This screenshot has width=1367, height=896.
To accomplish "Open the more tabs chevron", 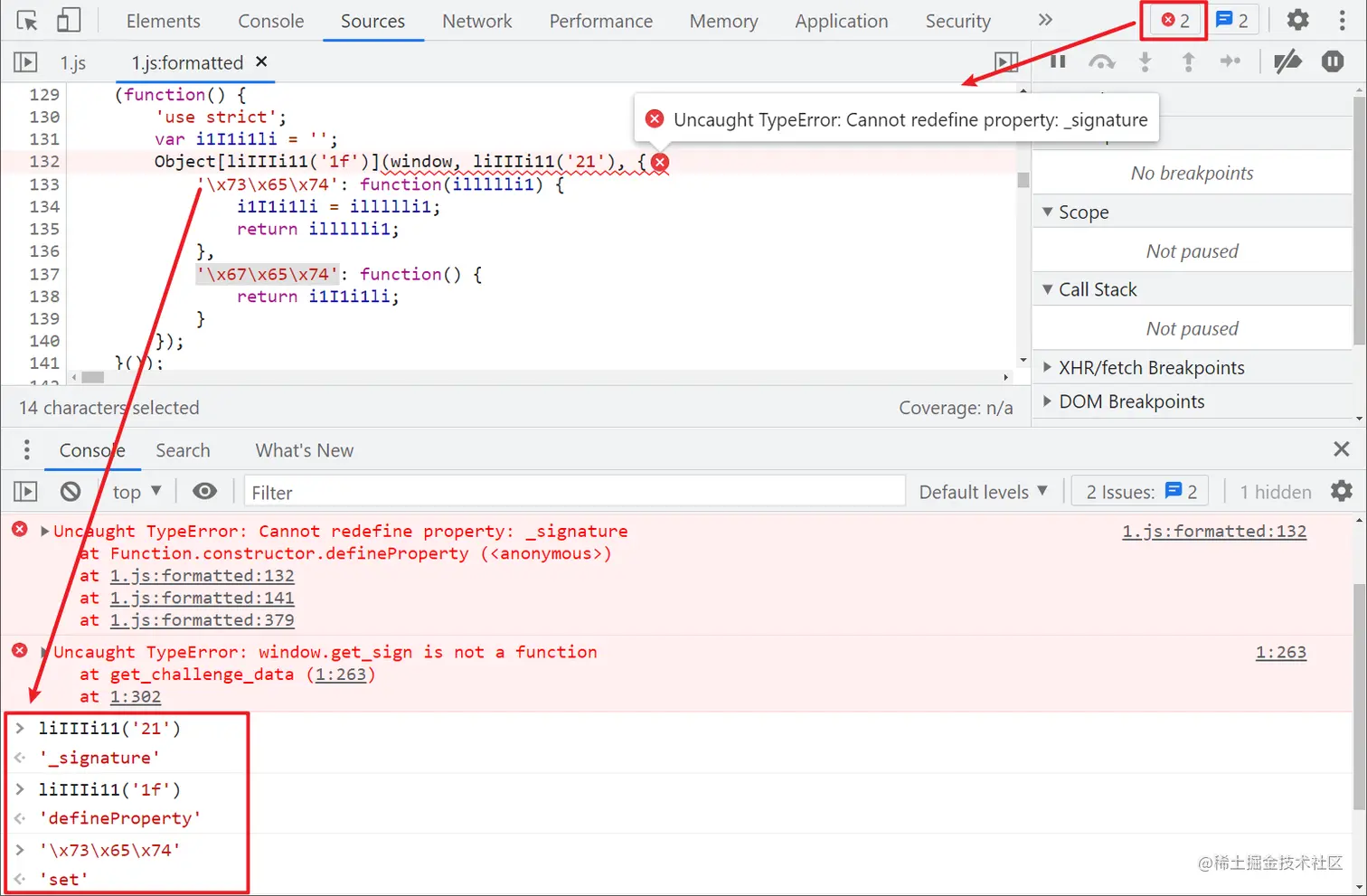I will [1045, 20].
